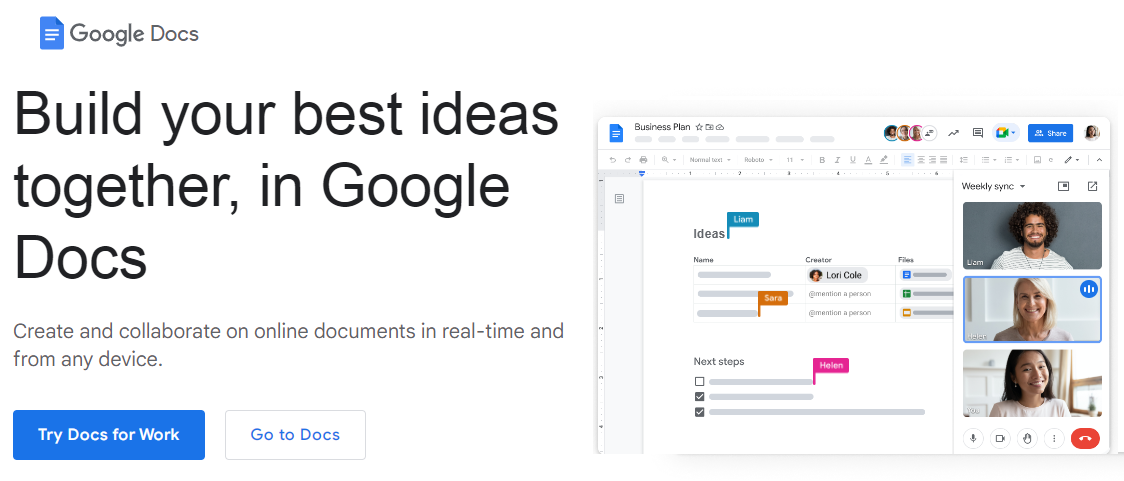
Task: Click the Ideas heading text
Action: [709, 234]
